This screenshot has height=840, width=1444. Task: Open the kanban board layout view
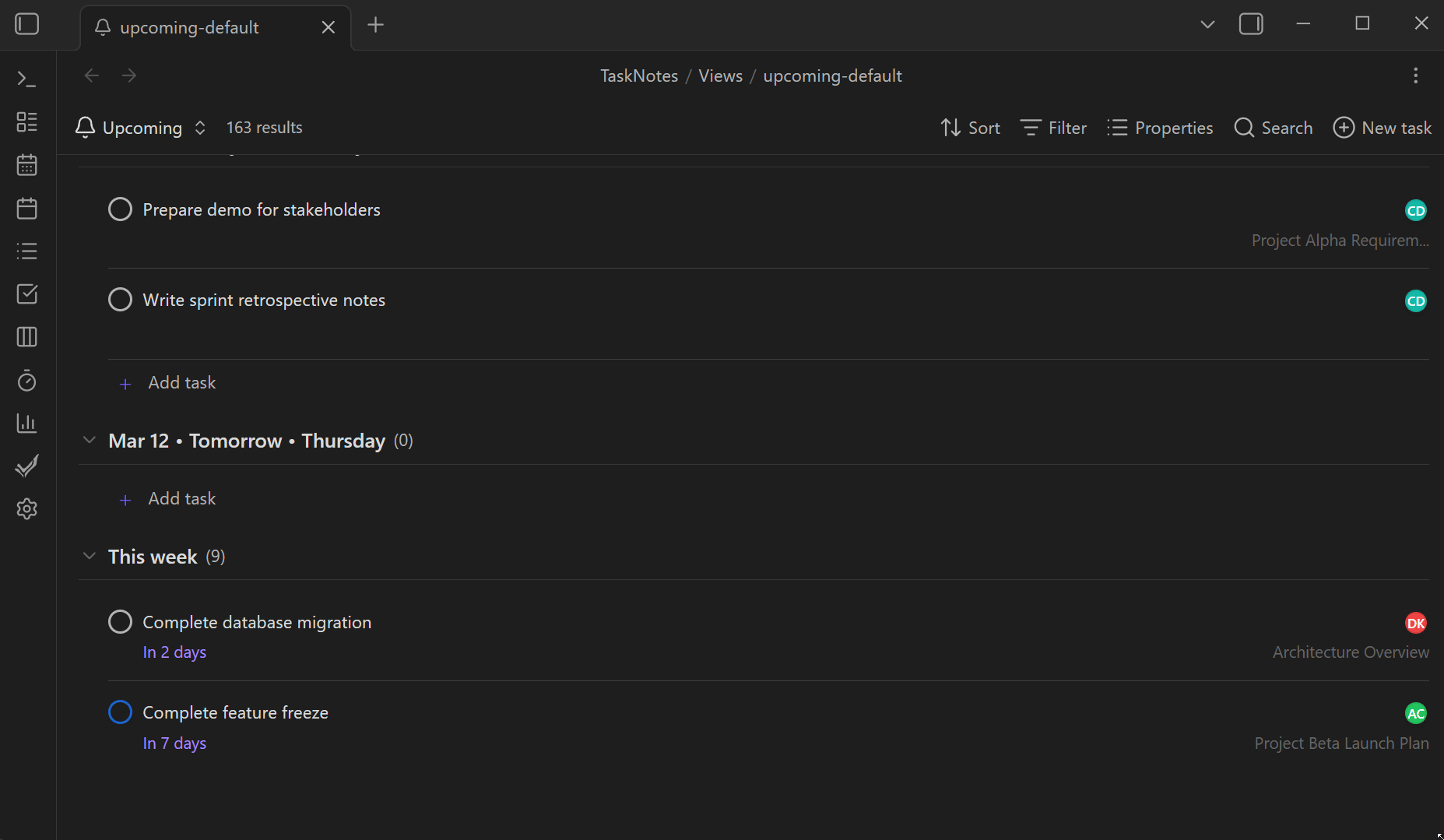pyautogui.click(x=26, y=121)
